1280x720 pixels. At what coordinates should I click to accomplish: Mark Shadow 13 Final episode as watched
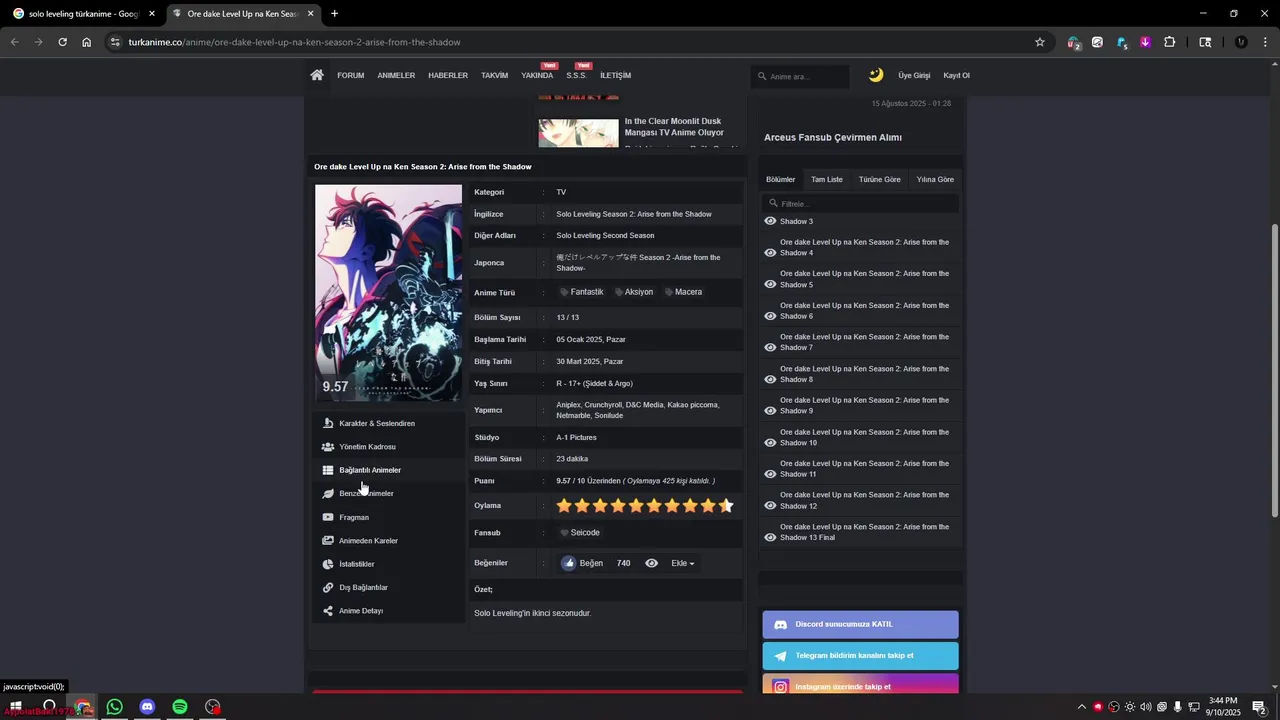[770, 537]
